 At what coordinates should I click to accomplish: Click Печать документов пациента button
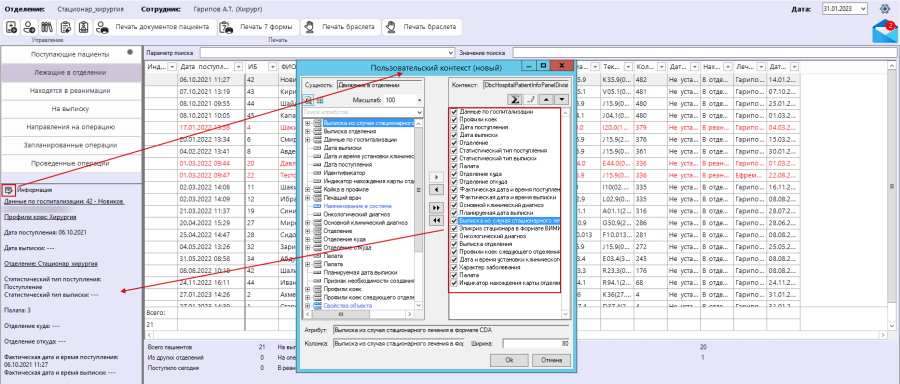(x=155, y=27)
